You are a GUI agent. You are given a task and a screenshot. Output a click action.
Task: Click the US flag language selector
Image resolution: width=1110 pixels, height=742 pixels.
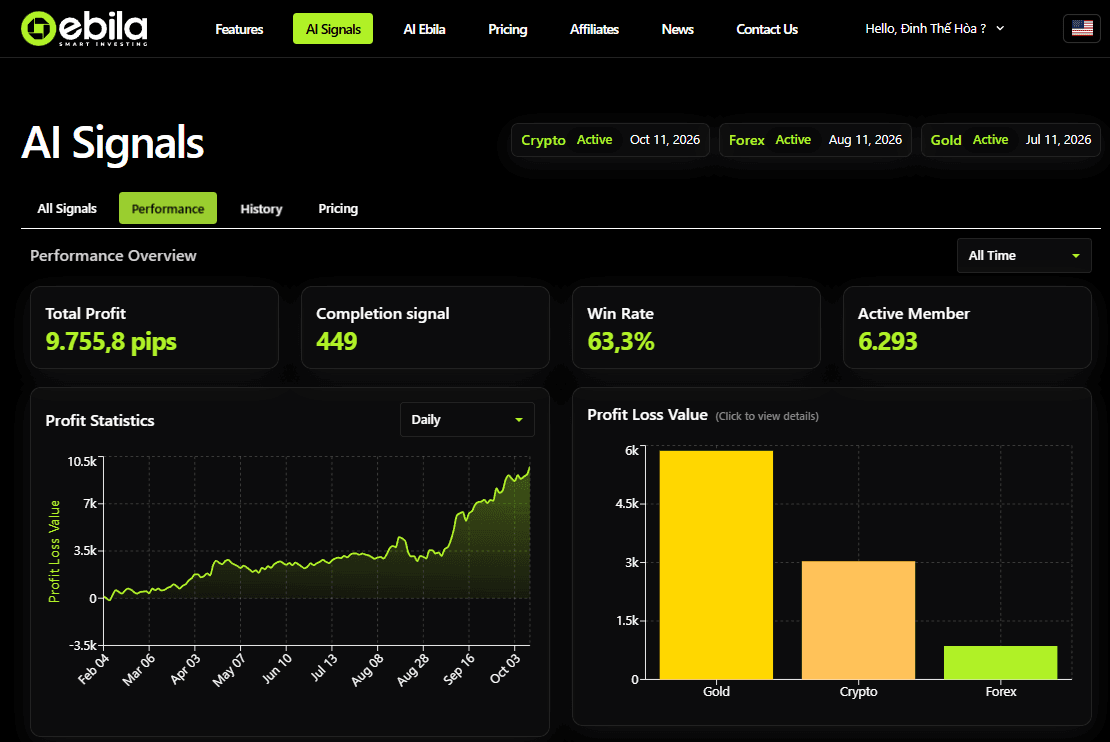tap(1081, 28)
